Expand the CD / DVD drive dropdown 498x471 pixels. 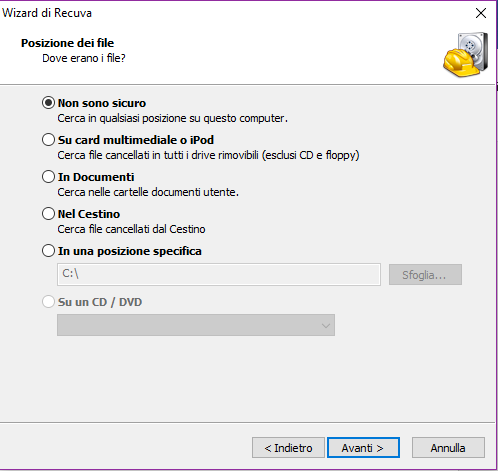pyautogui.click(x=196, y=325)
